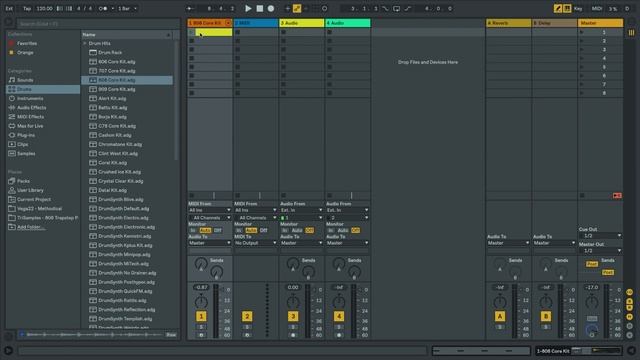Open the 1 Bar quantization dropdown
This screenshot has height=360, width=640.
[127, 8]
